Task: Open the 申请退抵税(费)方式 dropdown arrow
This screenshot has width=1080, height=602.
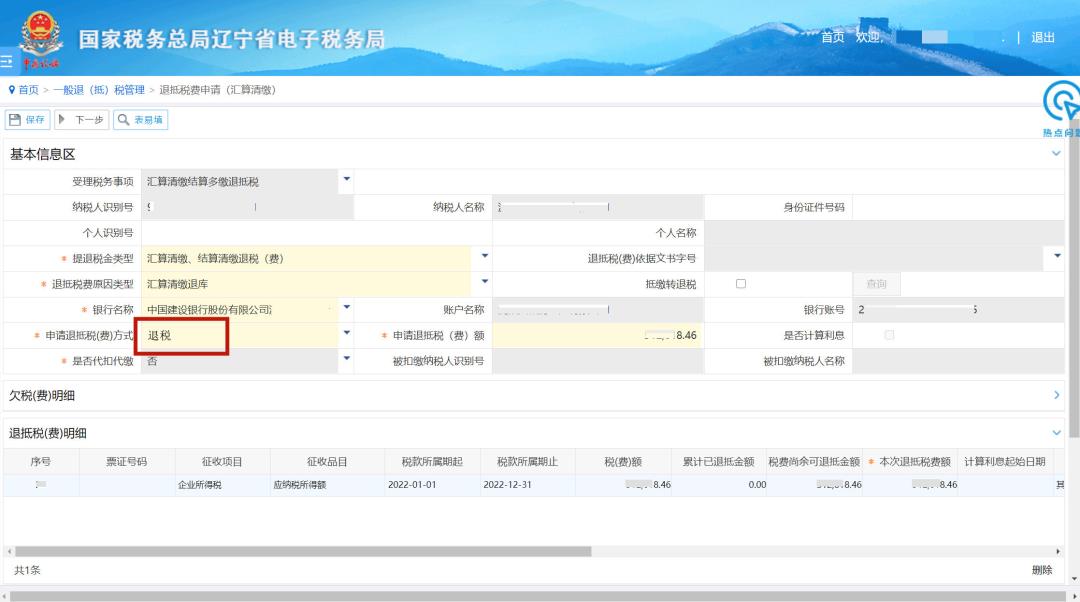Action: (347, 334)
